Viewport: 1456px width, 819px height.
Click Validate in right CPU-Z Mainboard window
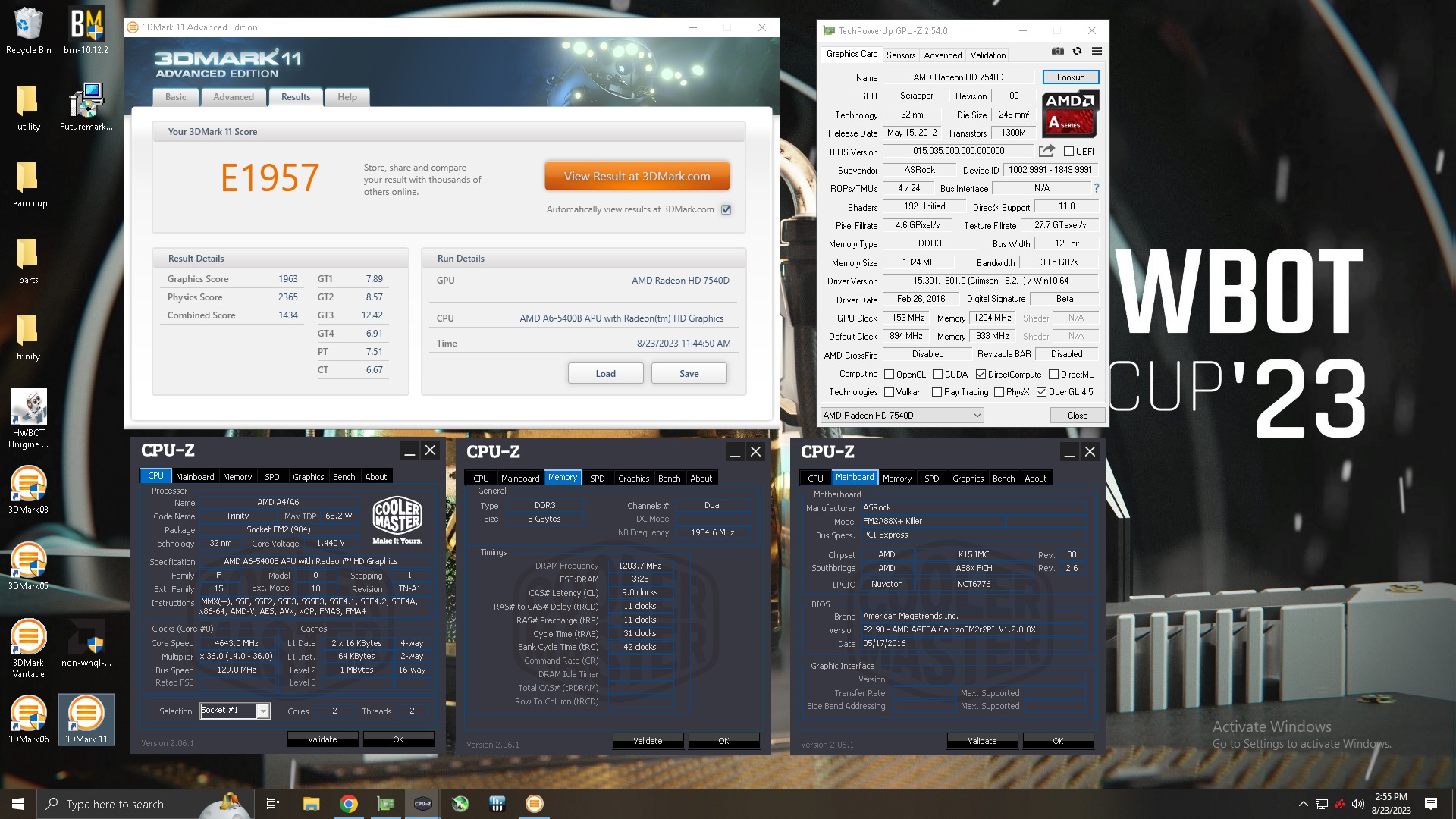982,741
